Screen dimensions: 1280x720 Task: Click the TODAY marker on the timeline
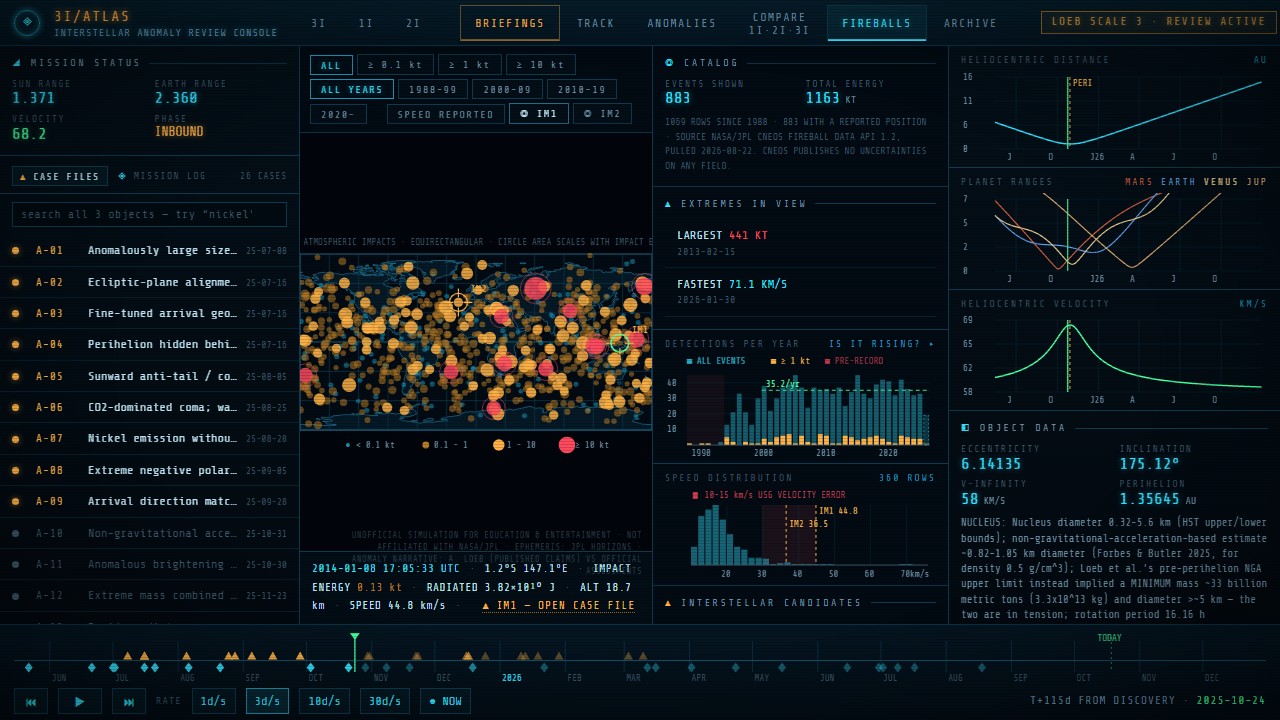1109,638
